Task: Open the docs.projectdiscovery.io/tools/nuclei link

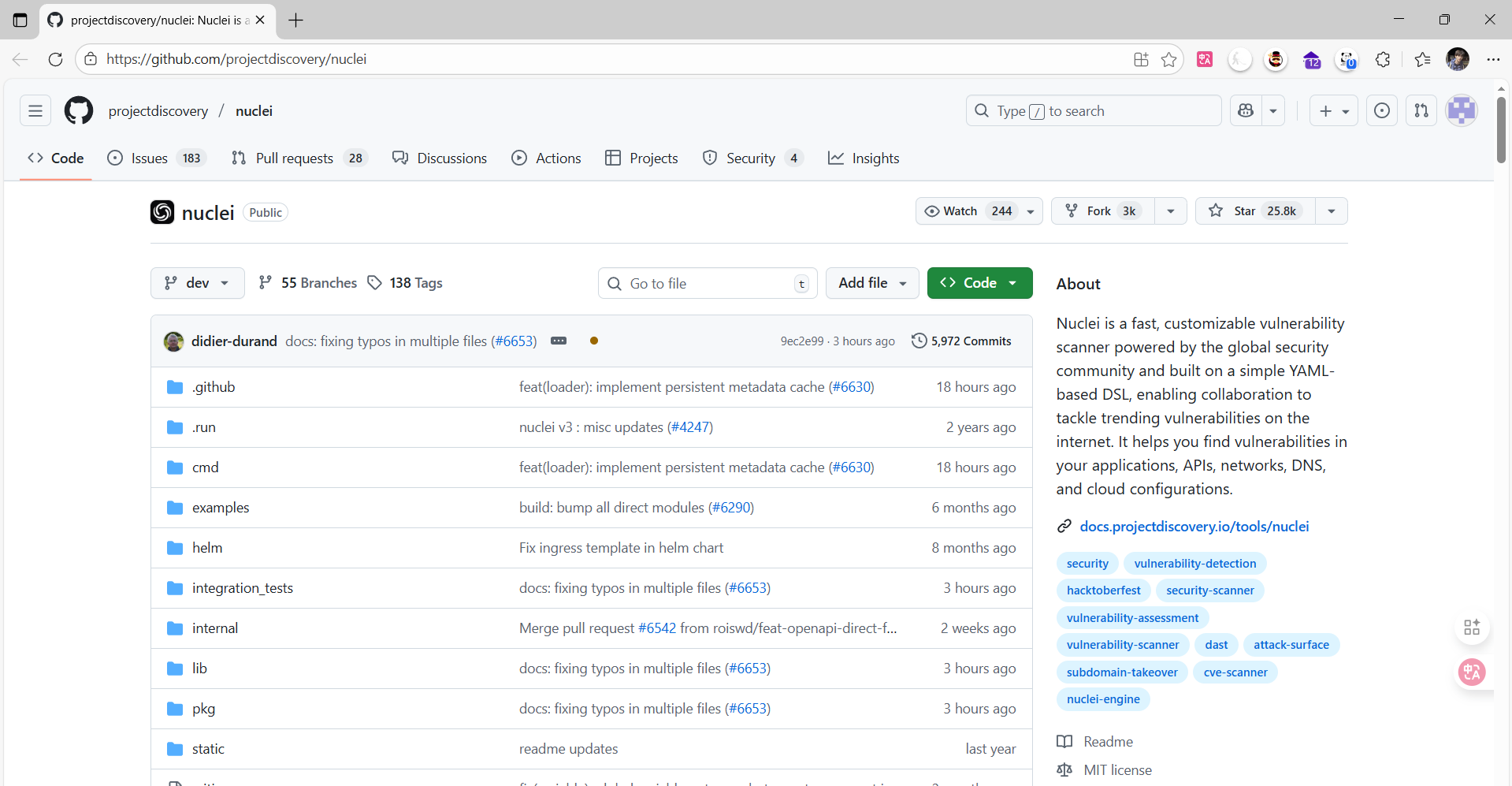Action: click(1194, 527)
